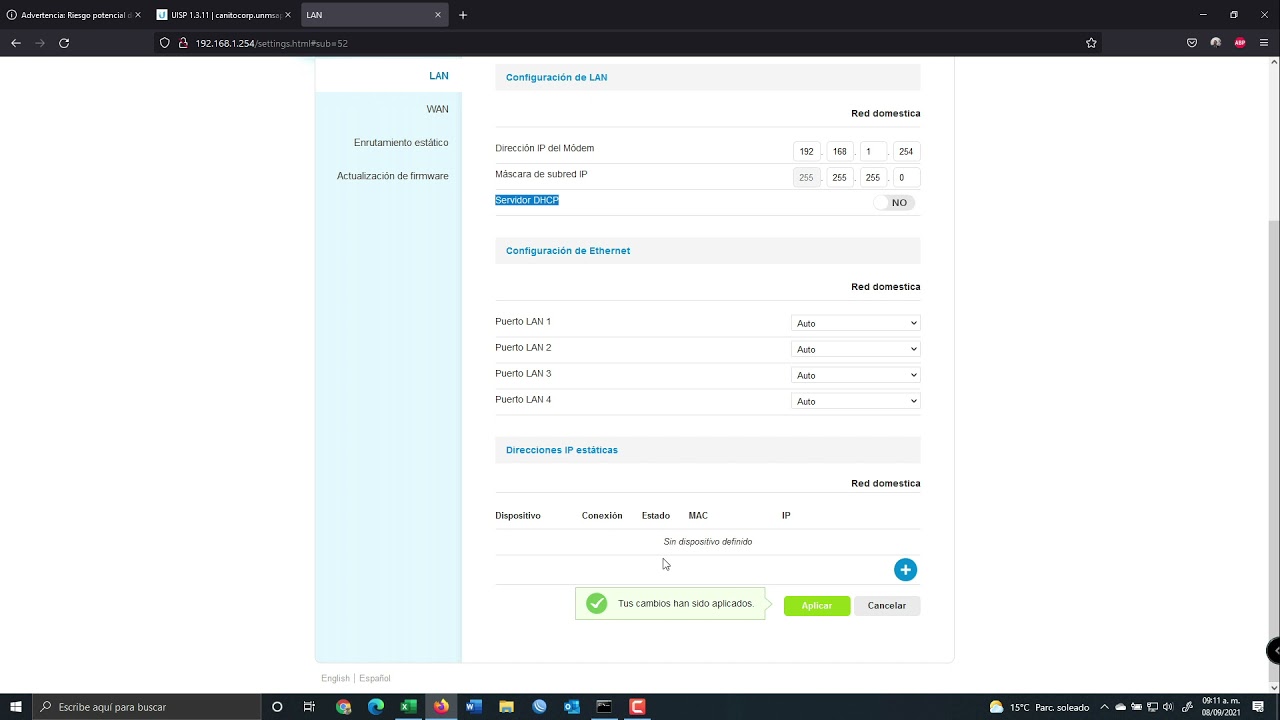This screenshot has height=720, width=1280.
Task: Select the LAN sidebar menu item
Action: 438,76
